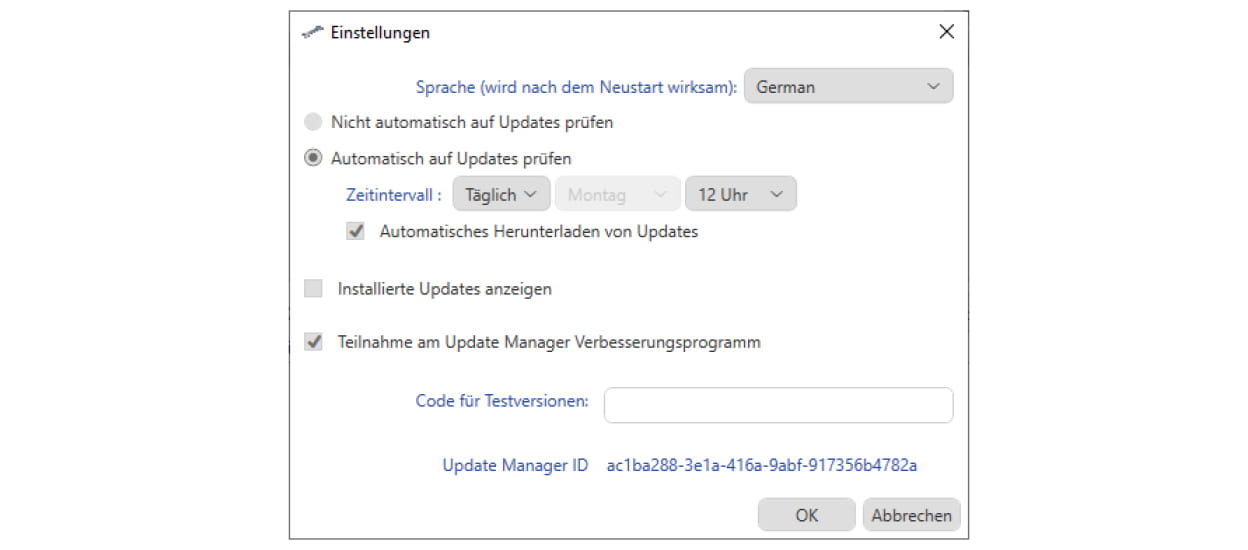Expand the Täglich interval dropdown
The height and width of the screenshot is (550, 1248).
click(x=501, y=195)
